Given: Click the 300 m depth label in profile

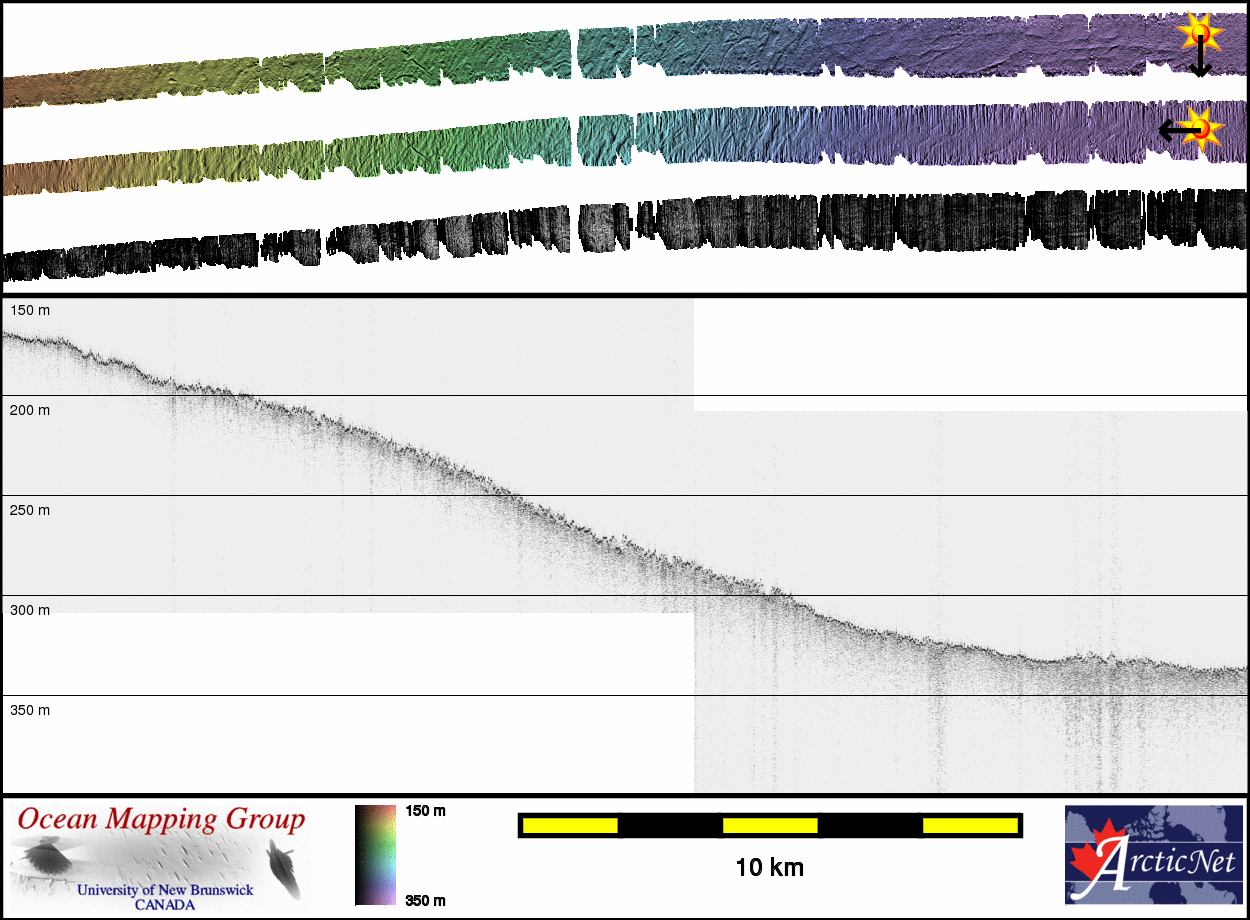Looking at the screenshot, I should tap(30, 611).
